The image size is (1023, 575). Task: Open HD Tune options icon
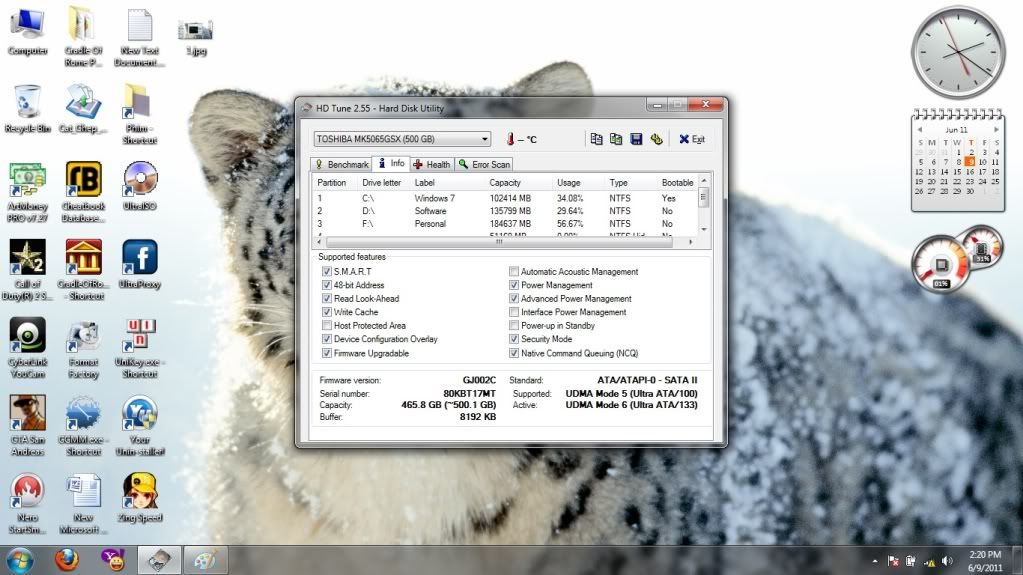[656, 139]
